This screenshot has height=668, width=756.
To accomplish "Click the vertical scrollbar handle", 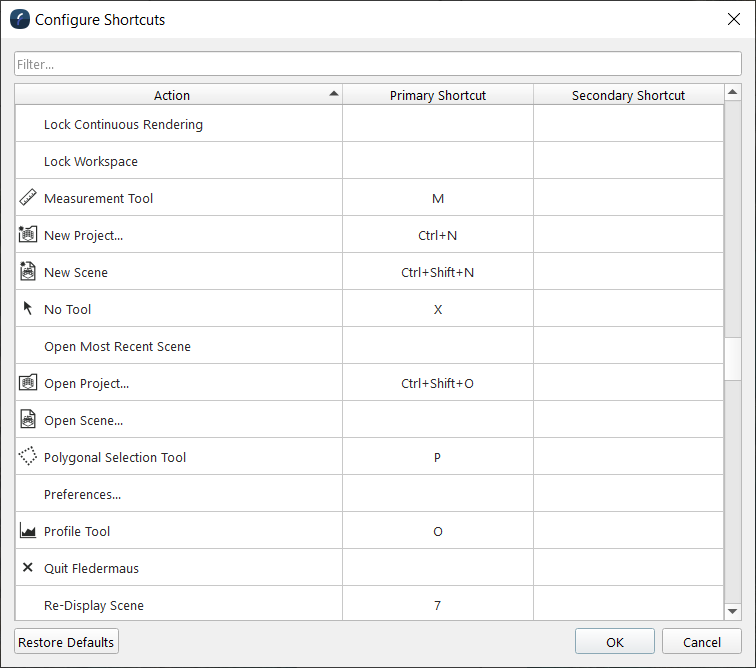I will coord(733,358).
